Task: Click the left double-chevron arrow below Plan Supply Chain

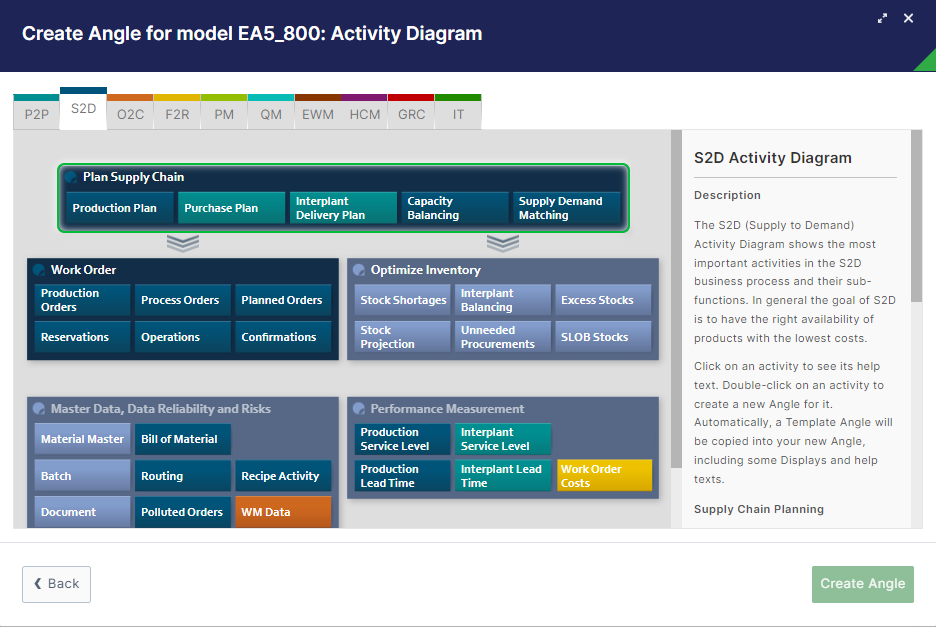Action: (x=182, y=243)
